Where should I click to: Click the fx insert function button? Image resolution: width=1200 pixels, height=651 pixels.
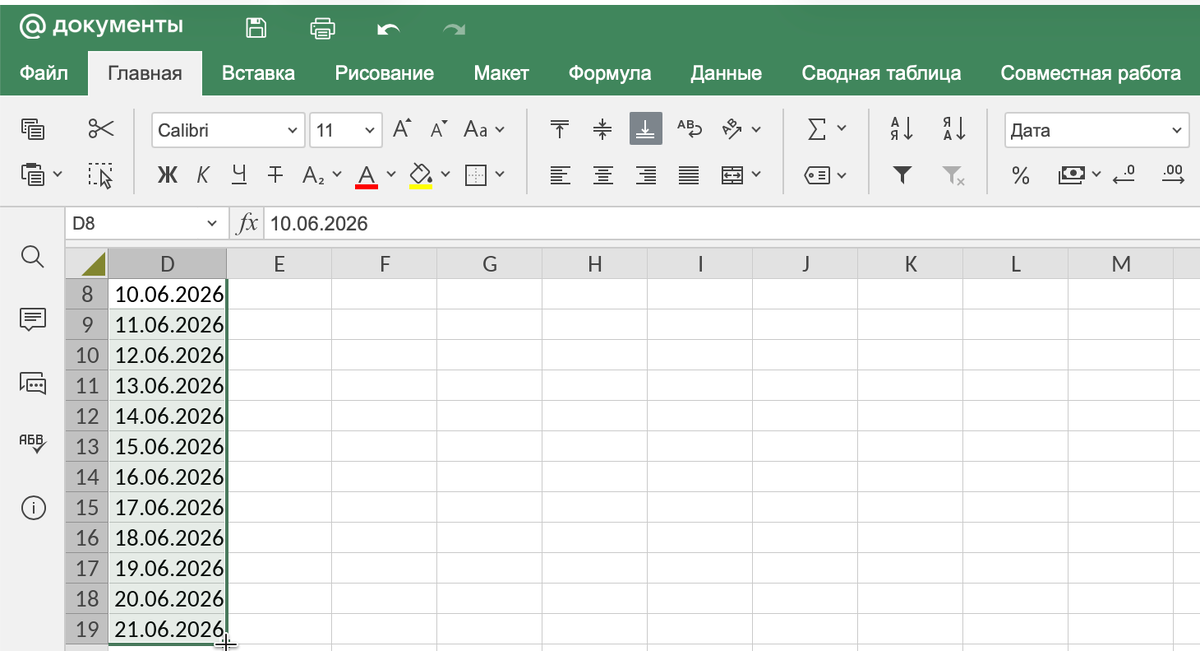click(x=246, y=224)
